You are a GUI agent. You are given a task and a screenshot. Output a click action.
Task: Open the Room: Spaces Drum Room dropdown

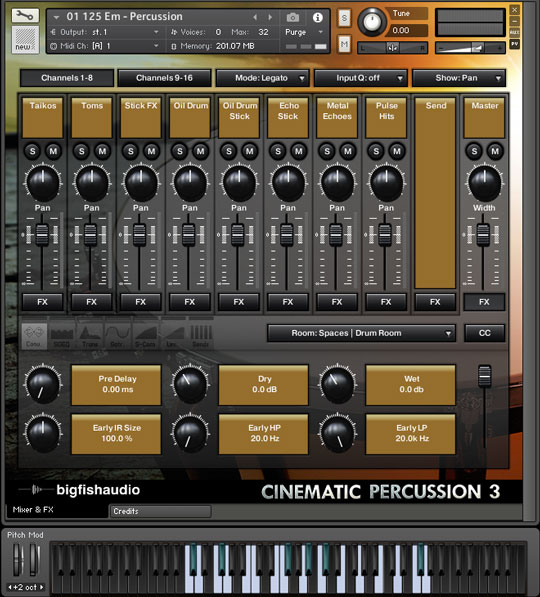click(x=361, y=333)
